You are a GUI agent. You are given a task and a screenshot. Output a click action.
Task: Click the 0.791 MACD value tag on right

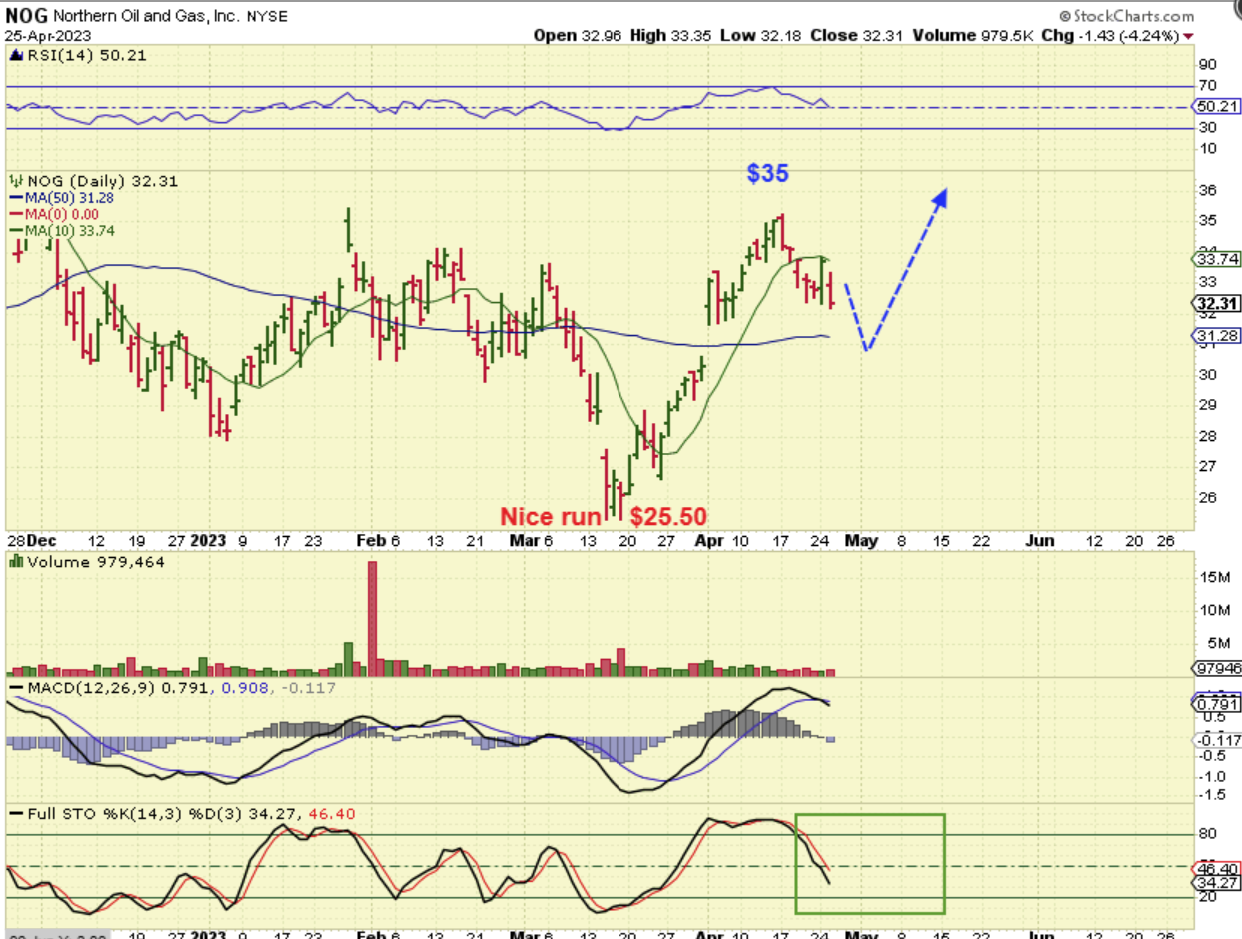[x=1217, y=703]
